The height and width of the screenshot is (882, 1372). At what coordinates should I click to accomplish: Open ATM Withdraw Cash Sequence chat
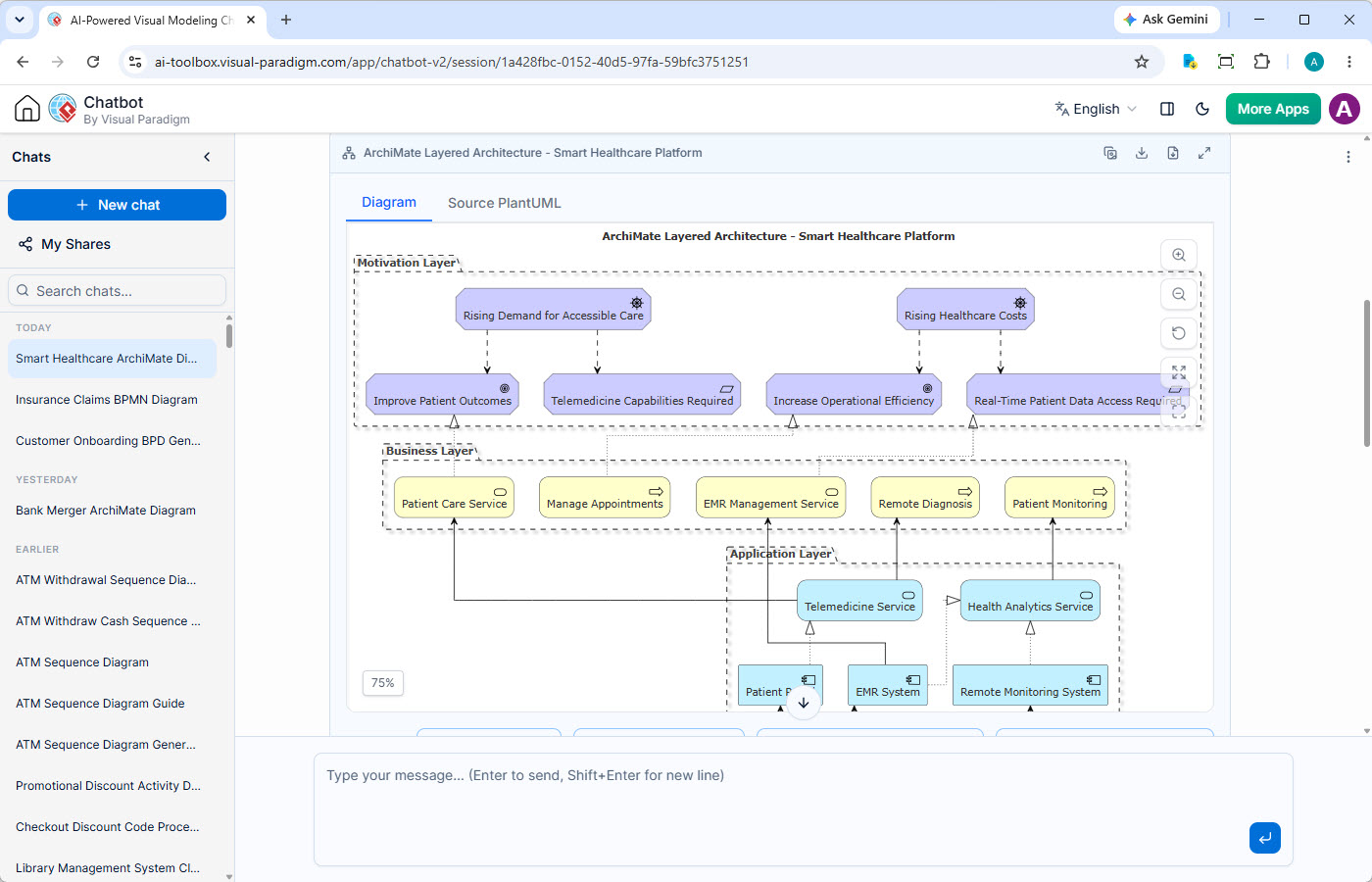(112, 621)
